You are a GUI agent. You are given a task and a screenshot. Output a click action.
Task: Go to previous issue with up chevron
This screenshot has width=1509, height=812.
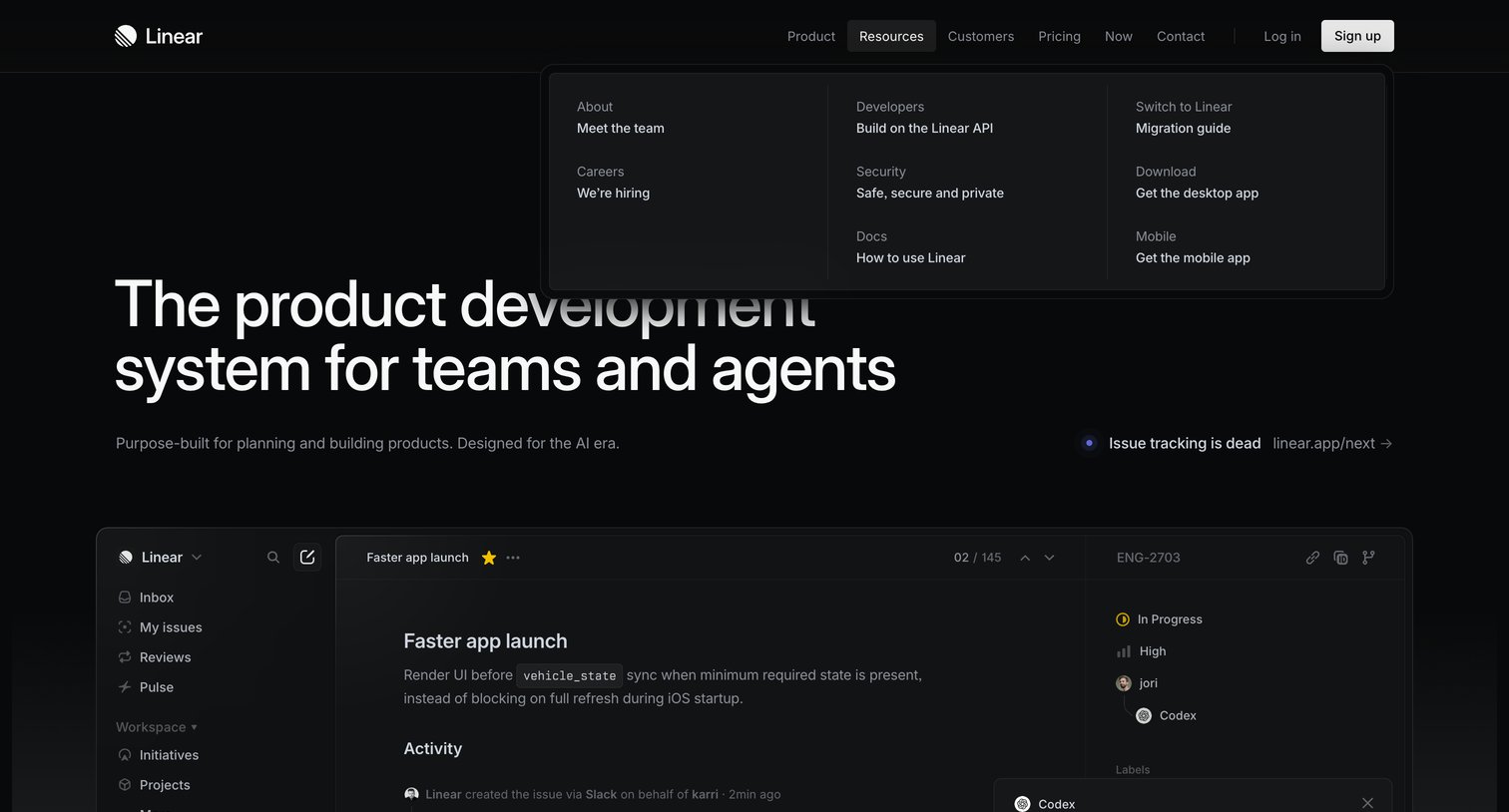1025,558
